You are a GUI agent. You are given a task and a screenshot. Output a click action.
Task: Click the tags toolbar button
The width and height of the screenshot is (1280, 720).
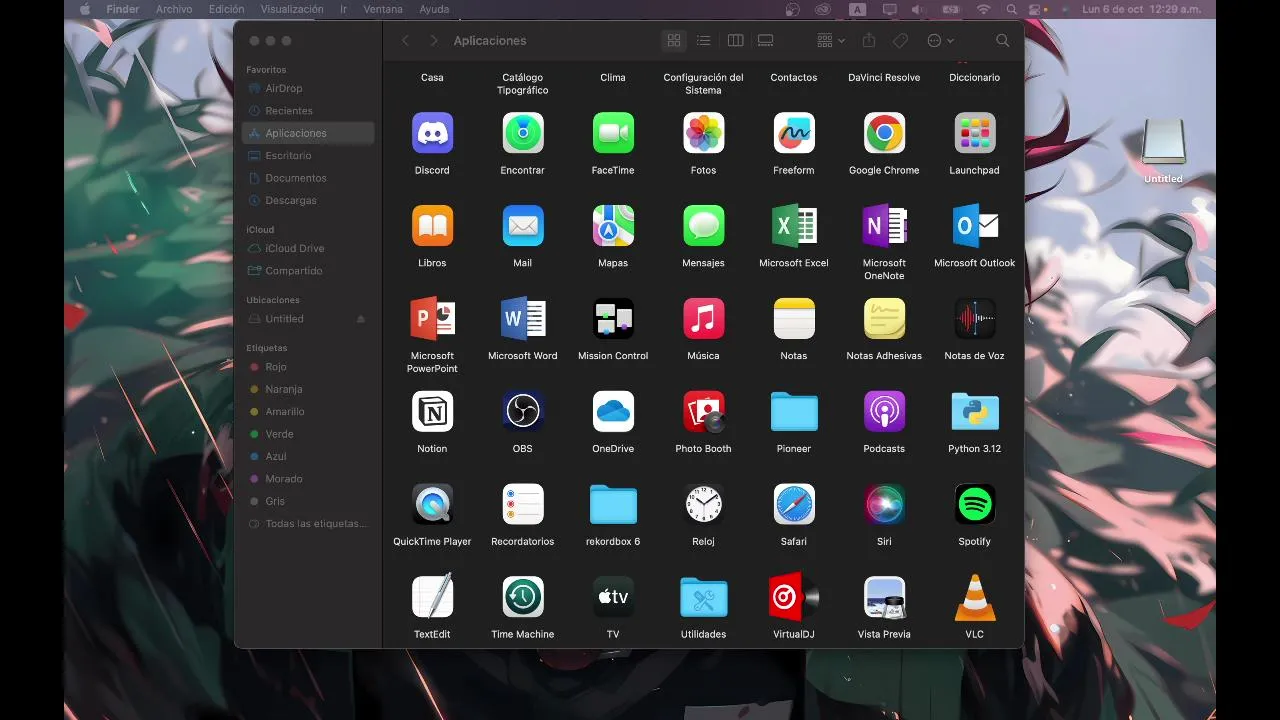[900, 41]
